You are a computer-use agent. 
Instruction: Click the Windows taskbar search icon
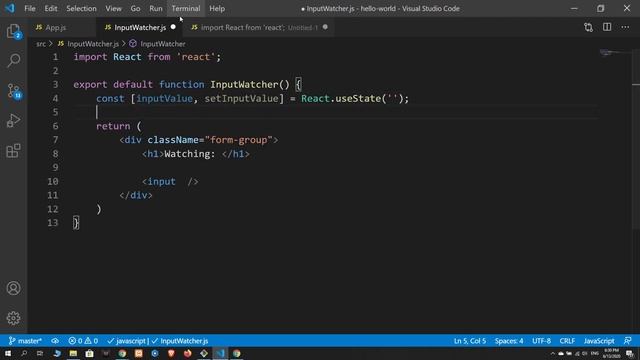click(24, 353)
